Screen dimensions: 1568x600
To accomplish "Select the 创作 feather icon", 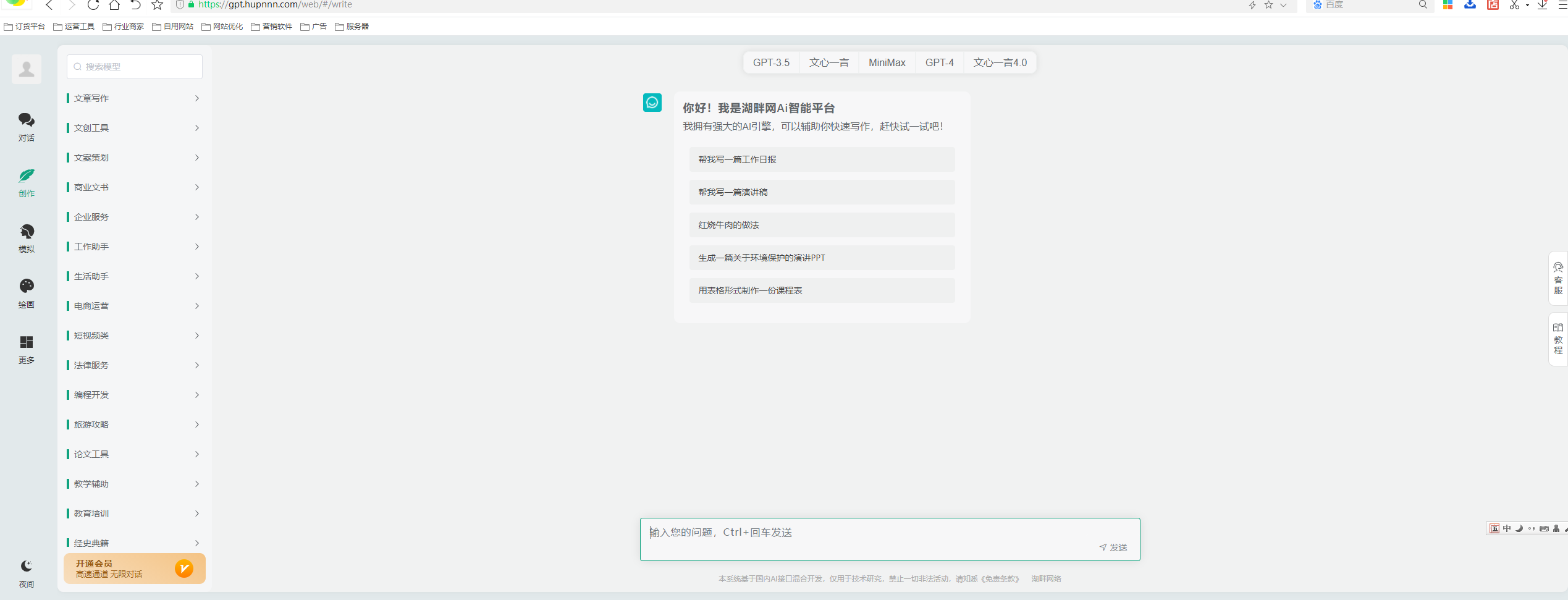I will (26, 177).
